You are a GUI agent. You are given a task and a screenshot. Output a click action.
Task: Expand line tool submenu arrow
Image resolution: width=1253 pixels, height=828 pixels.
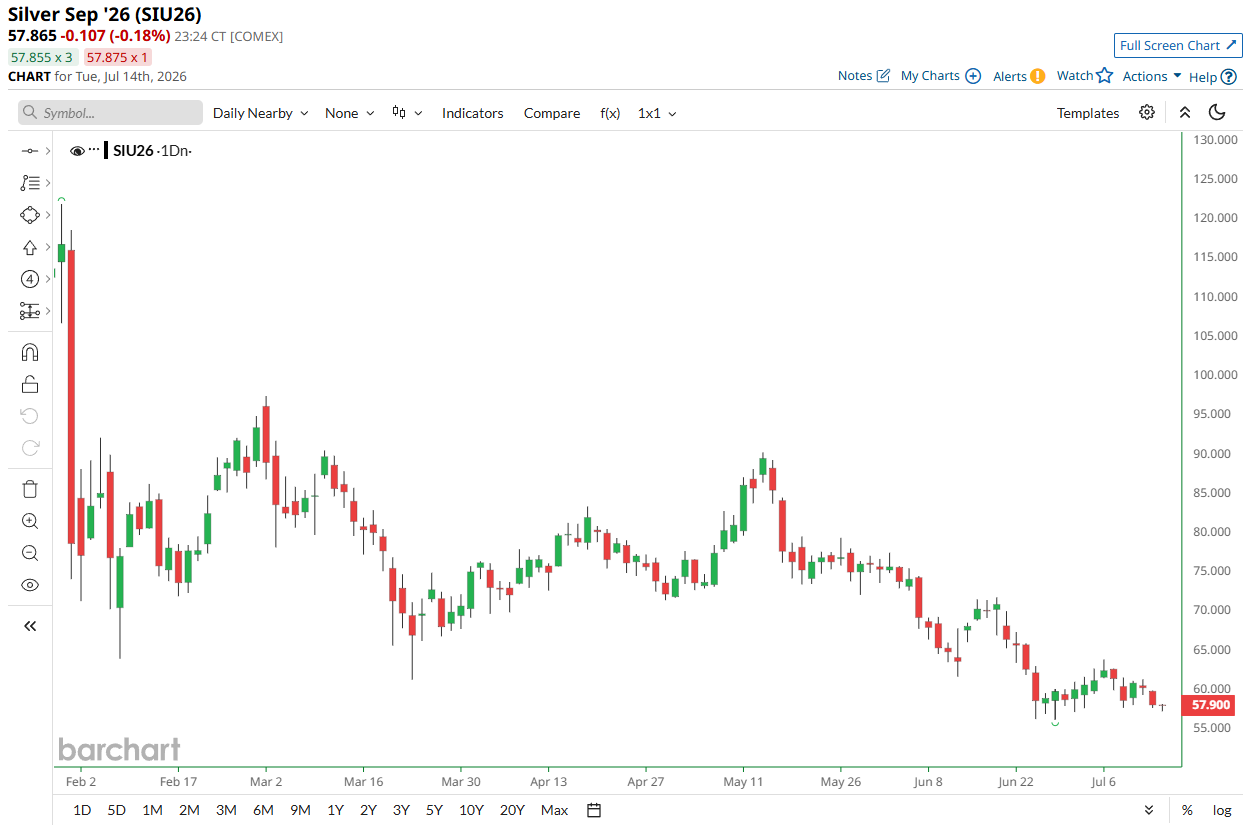[47, 151]
